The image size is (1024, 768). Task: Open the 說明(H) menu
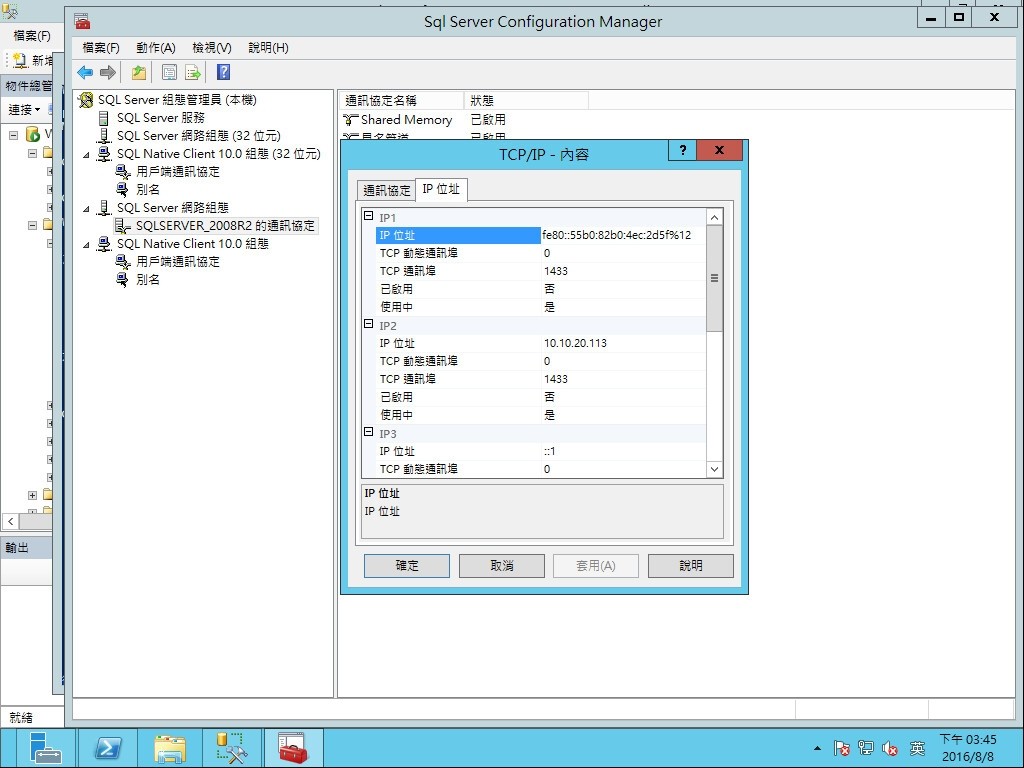click(x=268, y=48)
